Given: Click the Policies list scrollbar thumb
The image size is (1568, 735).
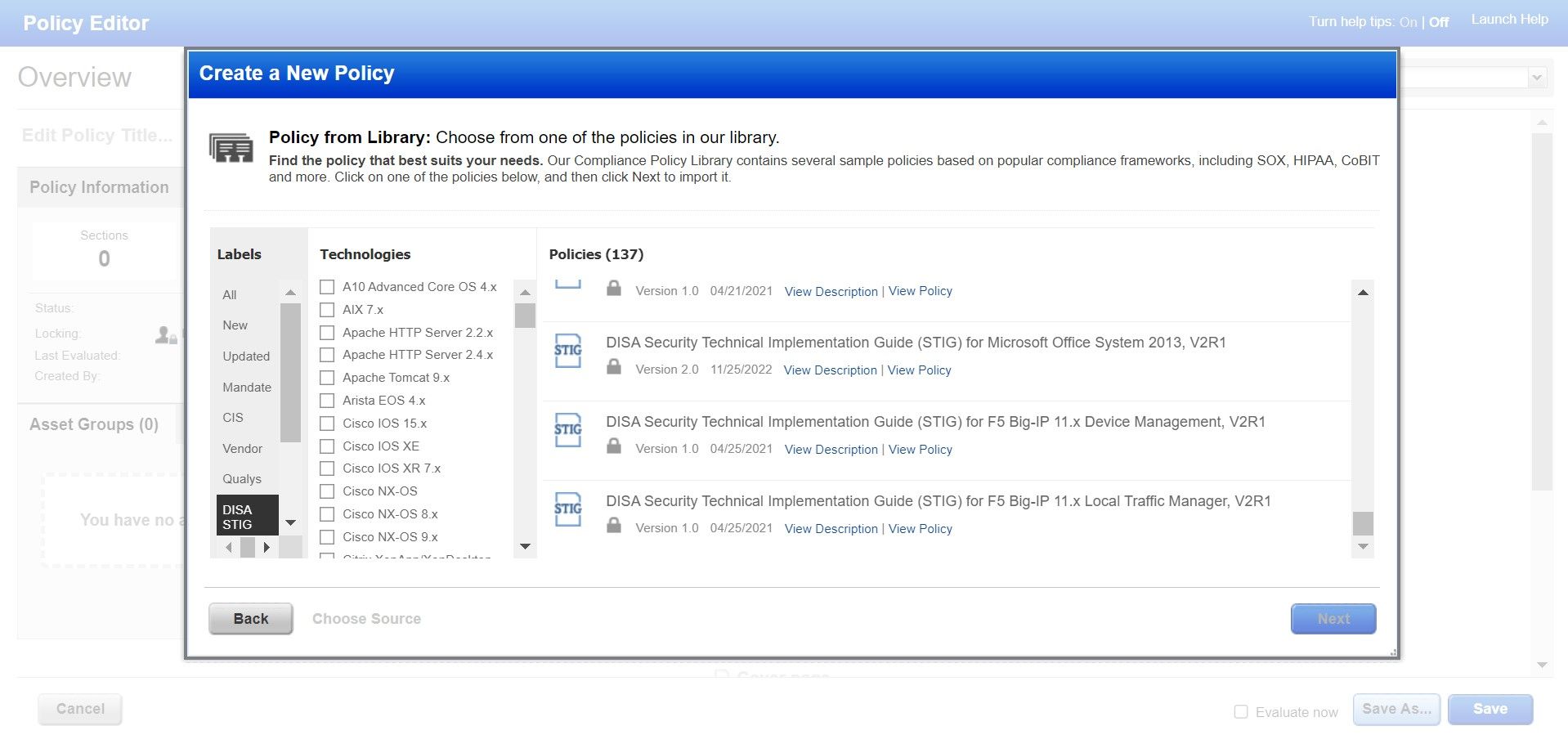Looking at the screenshot, I should tap(1363, 523).
